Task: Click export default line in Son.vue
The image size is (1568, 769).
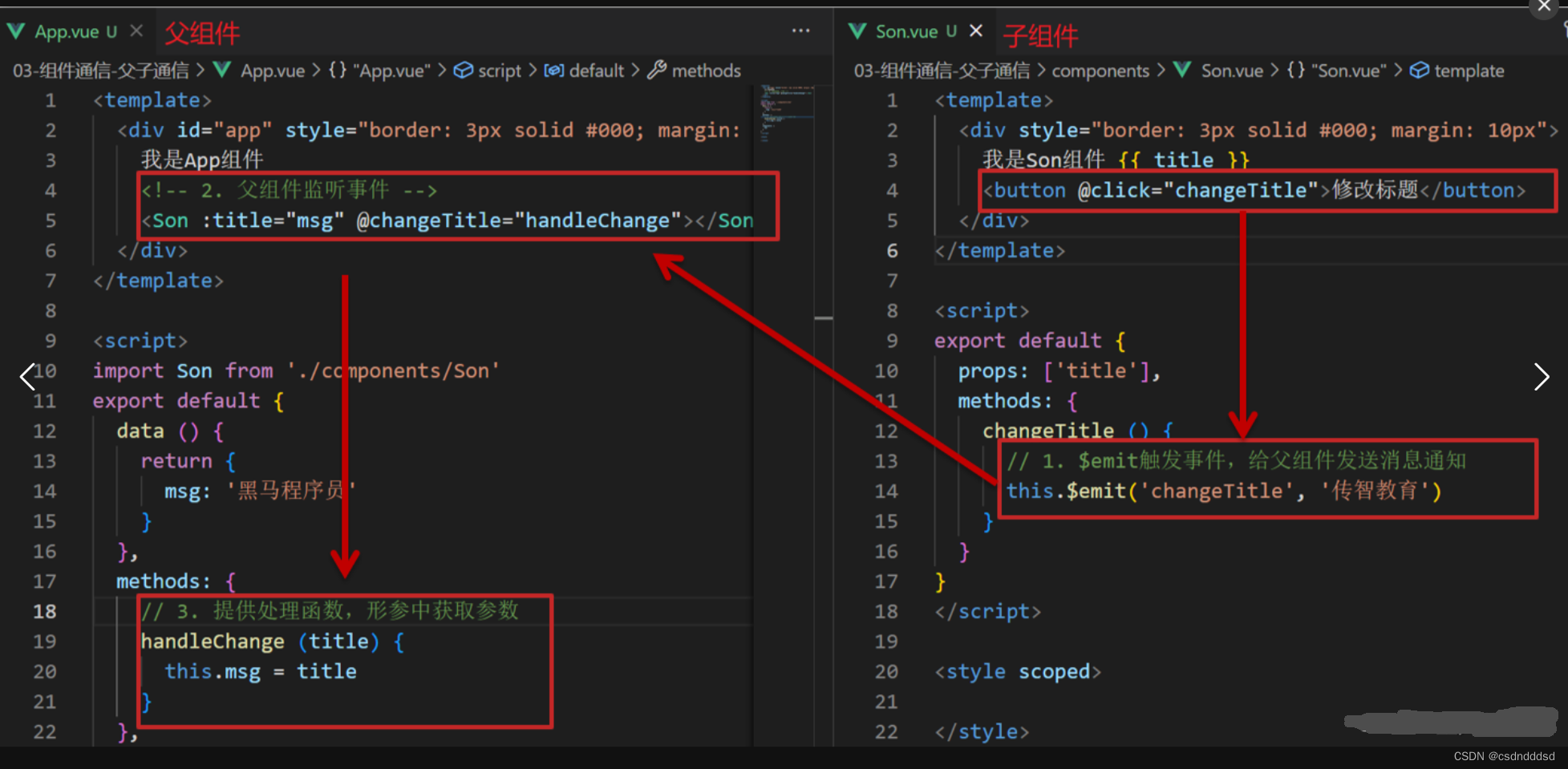Action: click(1030, 340)
